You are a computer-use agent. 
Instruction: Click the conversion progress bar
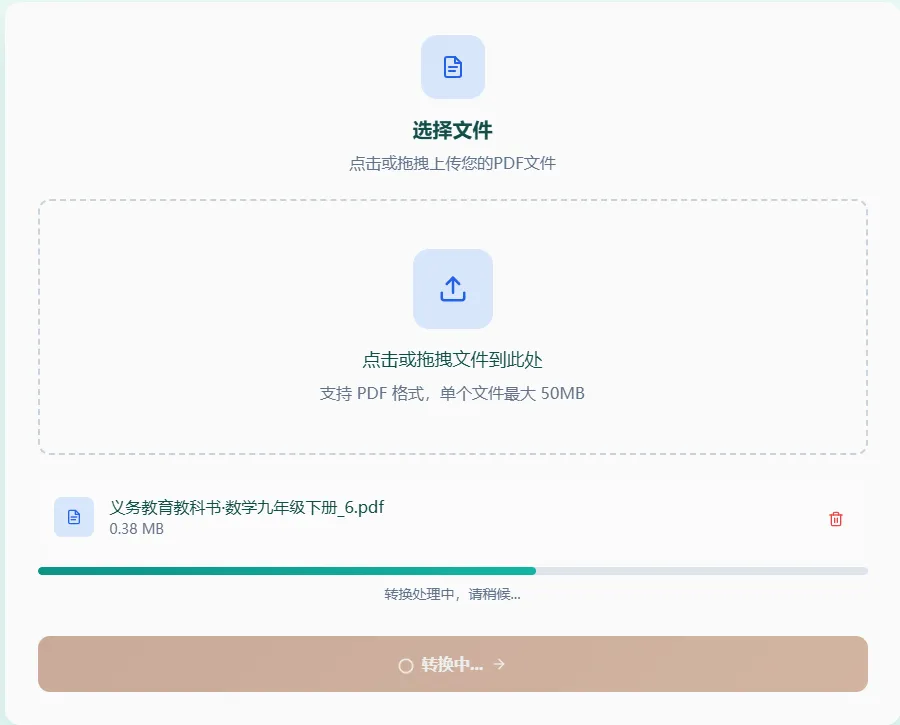tap(453, 571)
